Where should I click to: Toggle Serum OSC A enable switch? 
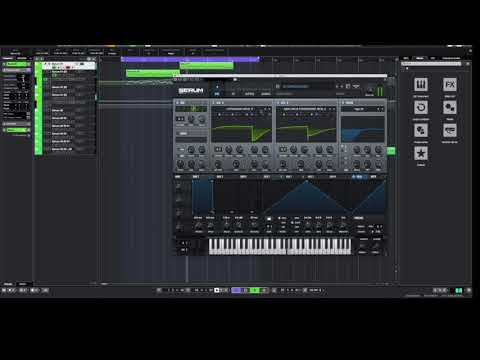tap(214, 103)
